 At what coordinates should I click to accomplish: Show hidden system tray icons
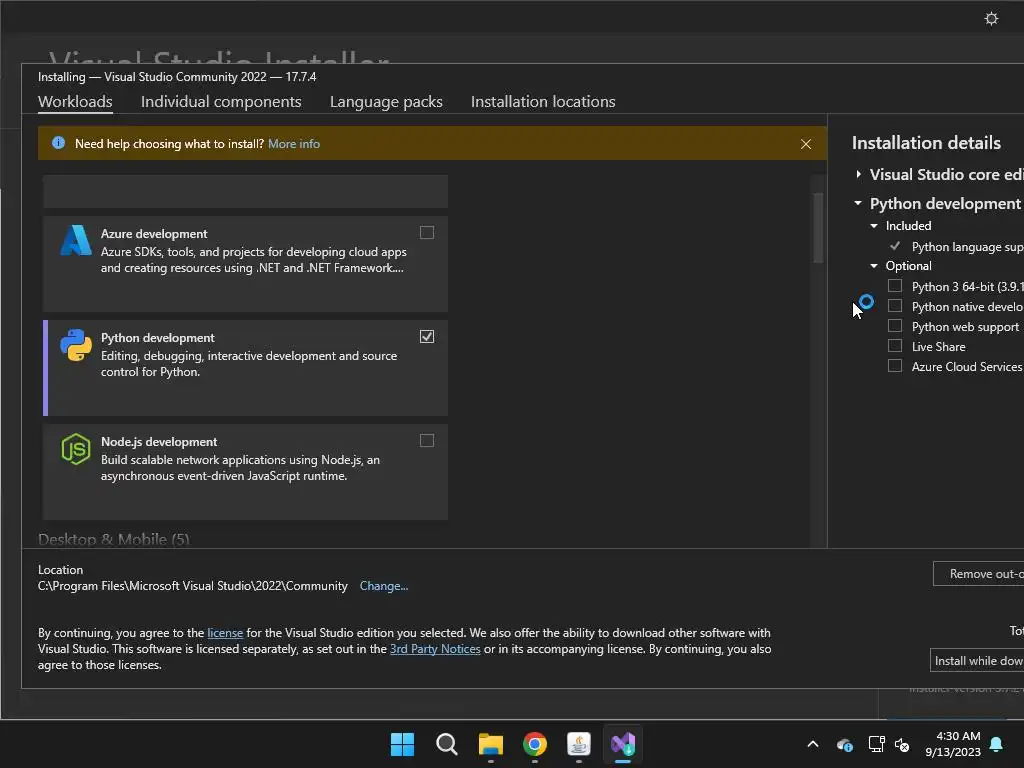click(x=813, y=744)
